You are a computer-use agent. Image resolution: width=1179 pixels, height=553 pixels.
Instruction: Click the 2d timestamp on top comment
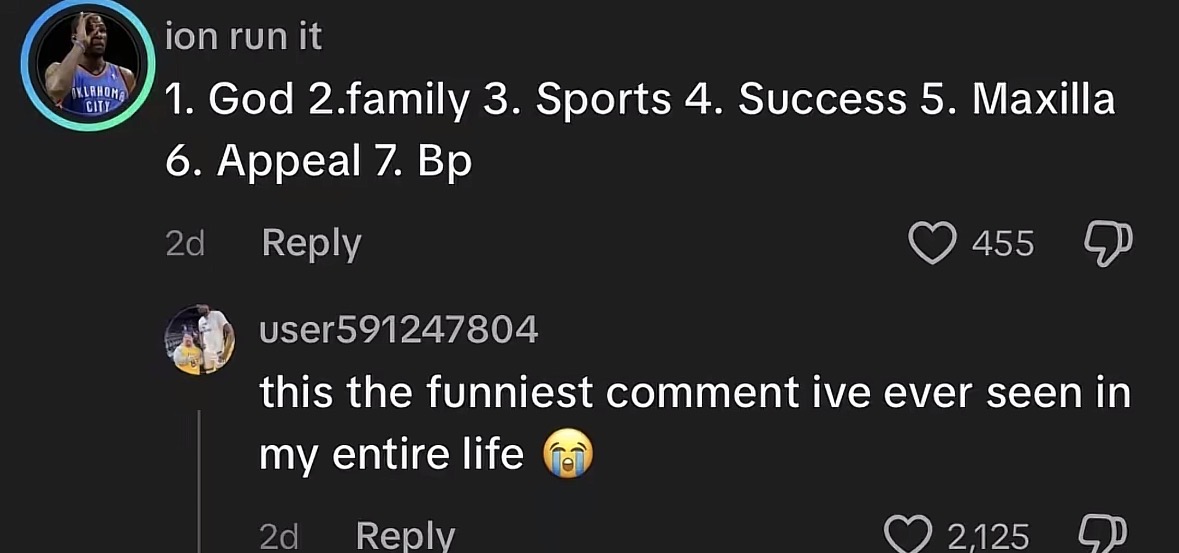tap(185, 245)
